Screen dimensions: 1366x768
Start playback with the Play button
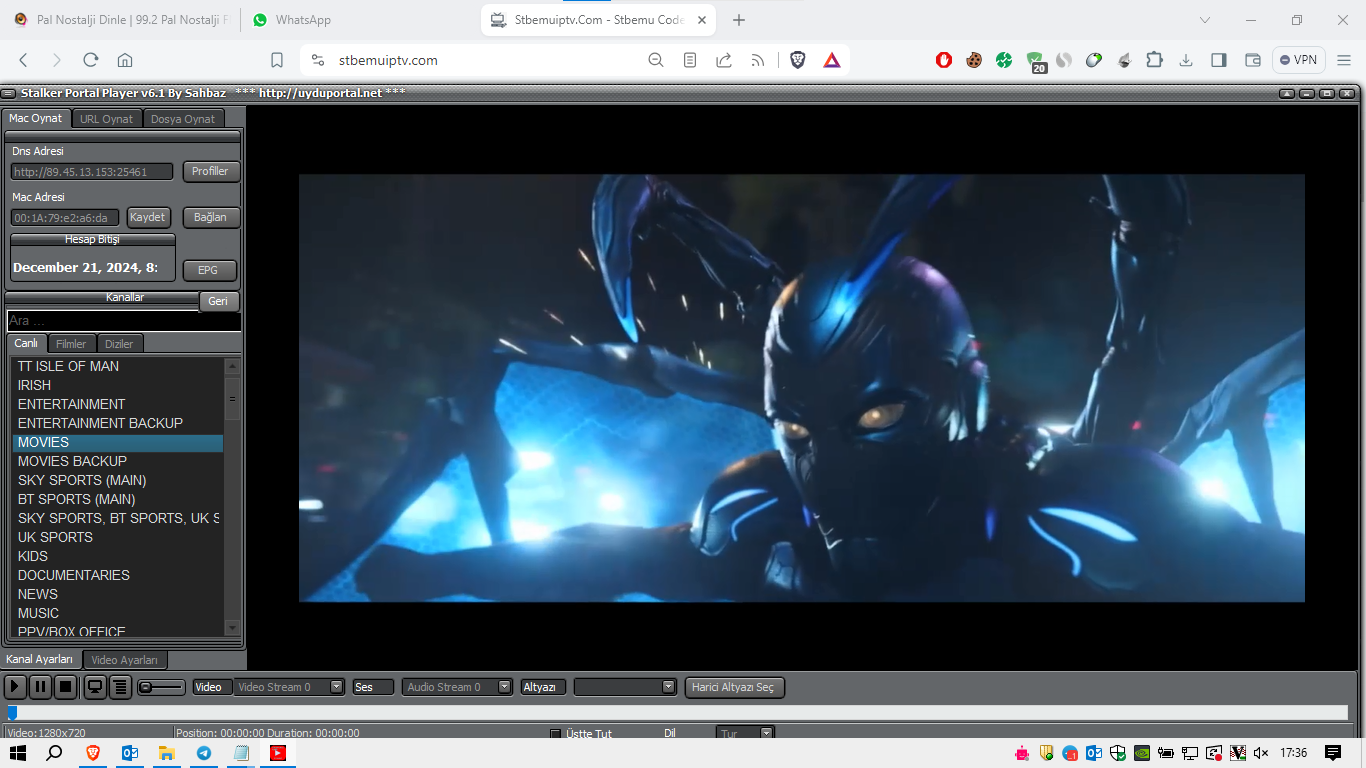click(x=15, y=687)
